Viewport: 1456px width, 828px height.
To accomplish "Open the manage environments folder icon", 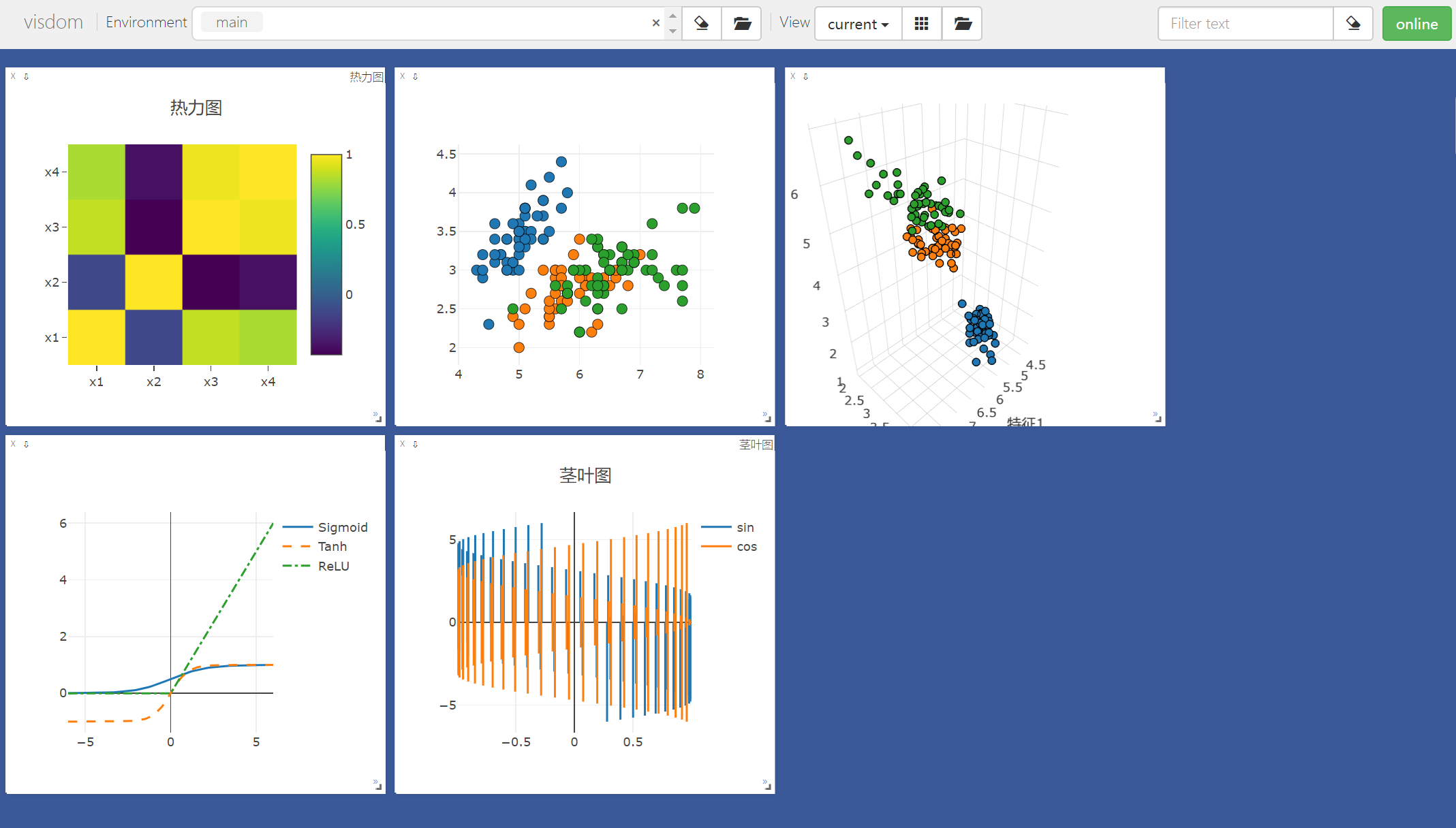I will (741, 24).
